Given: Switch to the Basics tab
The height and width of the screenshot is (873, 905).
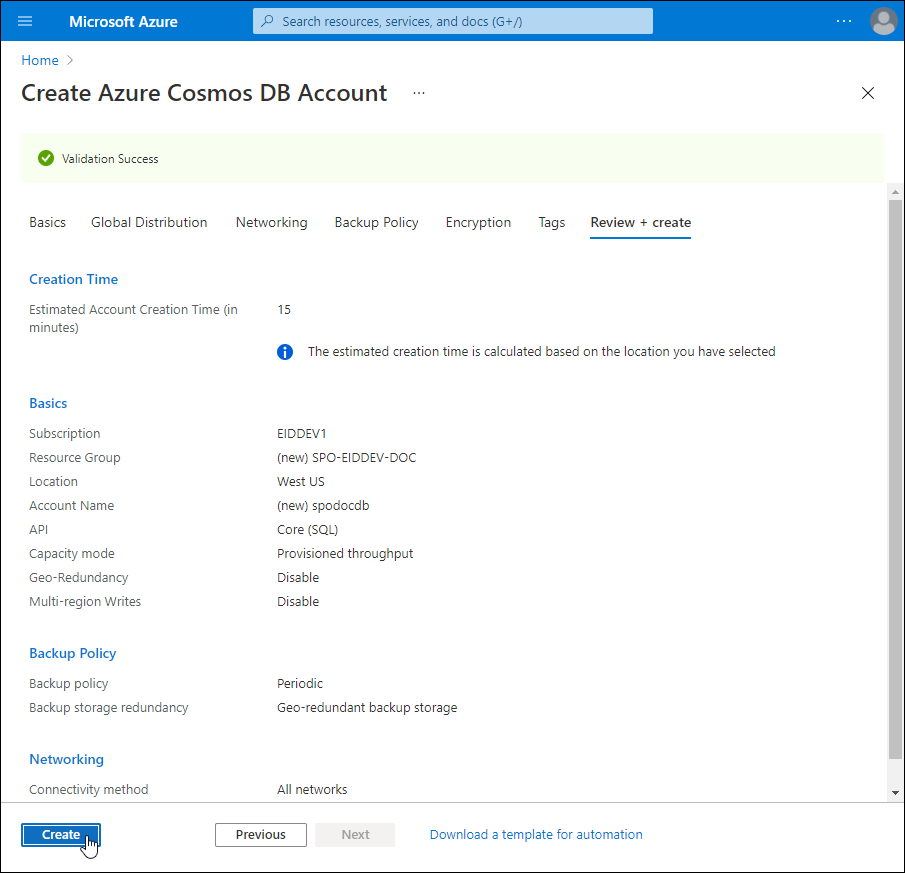Looking at the screenshot, I should pyautogui.click(x=47, y=222).
